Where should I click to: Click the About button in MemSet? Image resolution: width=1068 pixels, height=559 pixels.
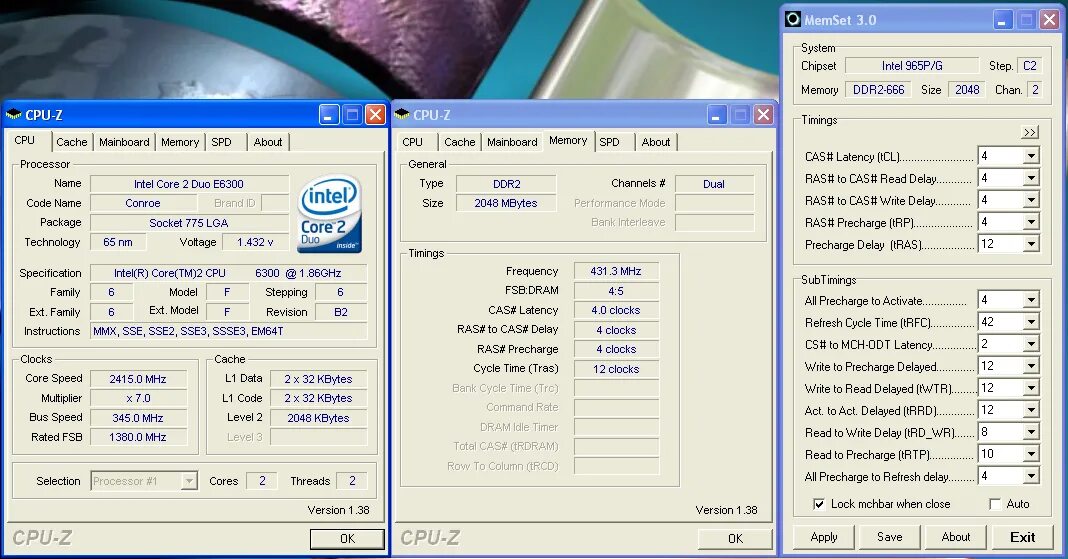point(956,537)
